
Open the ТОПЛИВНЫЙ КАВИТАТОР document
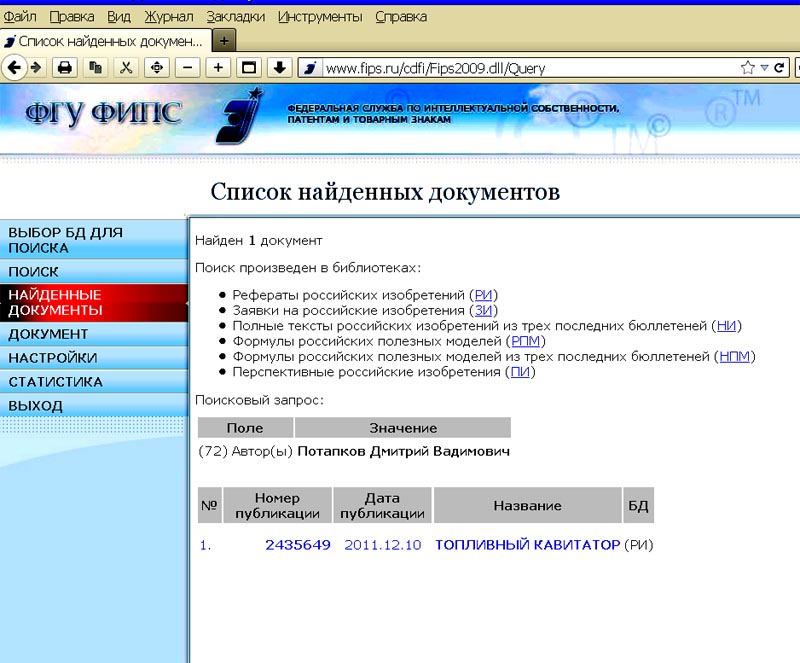527,545
